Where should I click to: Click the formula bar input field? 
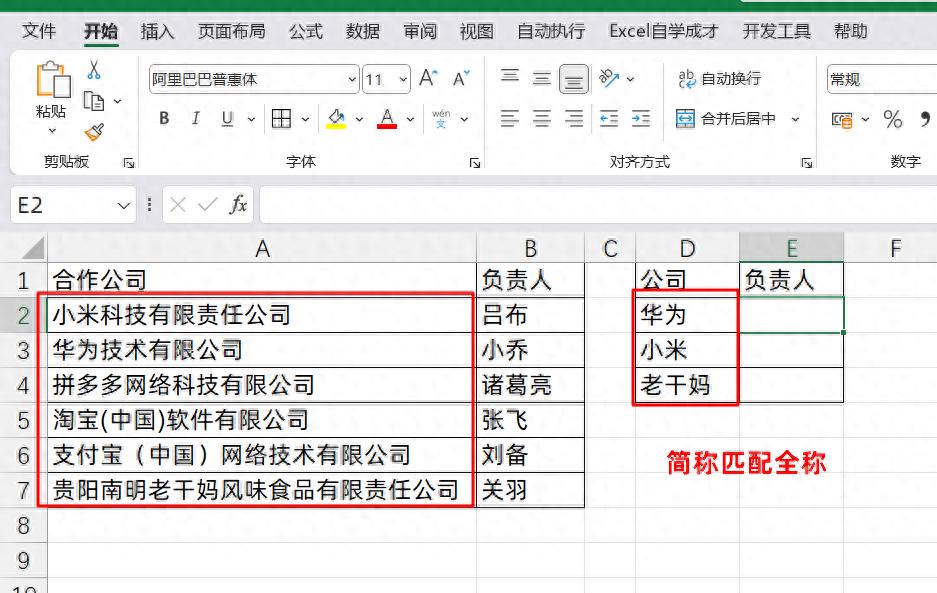(598, 205)
